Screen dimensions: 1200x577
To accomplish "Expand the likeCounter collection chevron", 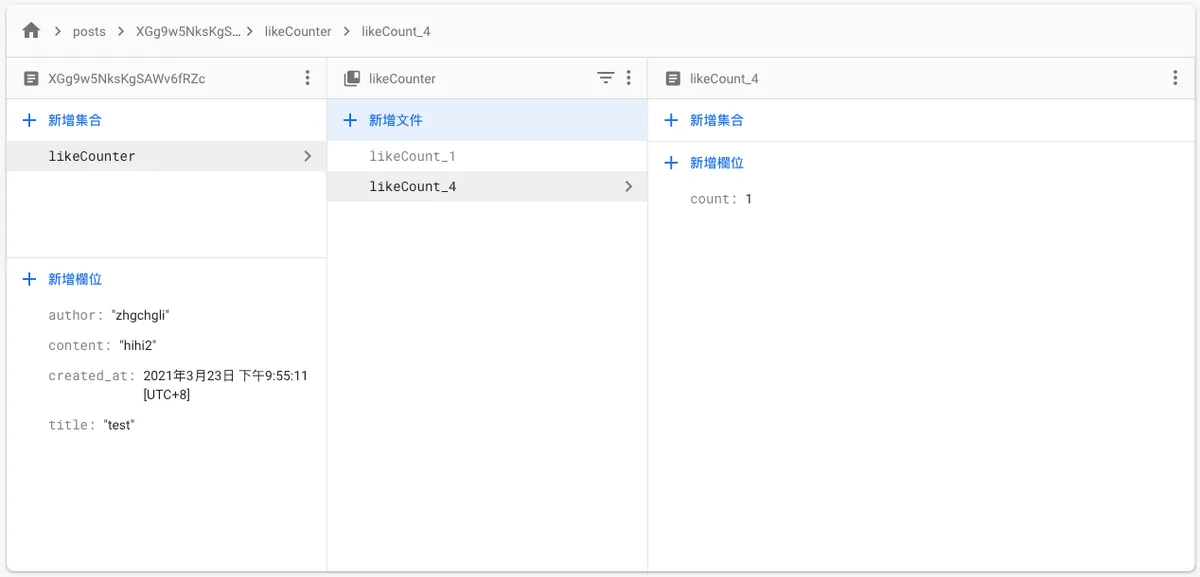I will (307, 156).
